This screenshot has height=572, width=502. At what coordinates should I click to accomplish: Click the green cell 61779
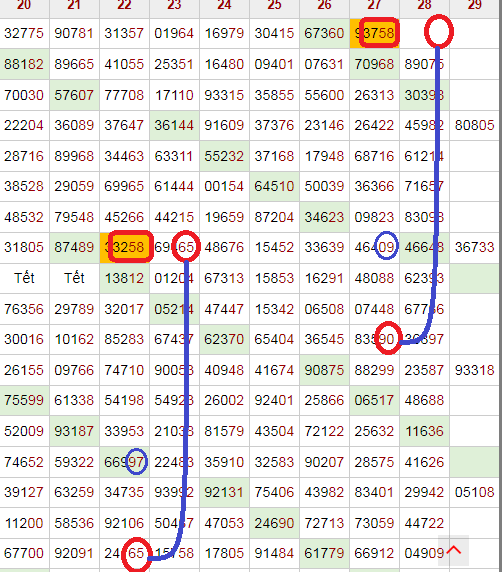click(324, 553)
